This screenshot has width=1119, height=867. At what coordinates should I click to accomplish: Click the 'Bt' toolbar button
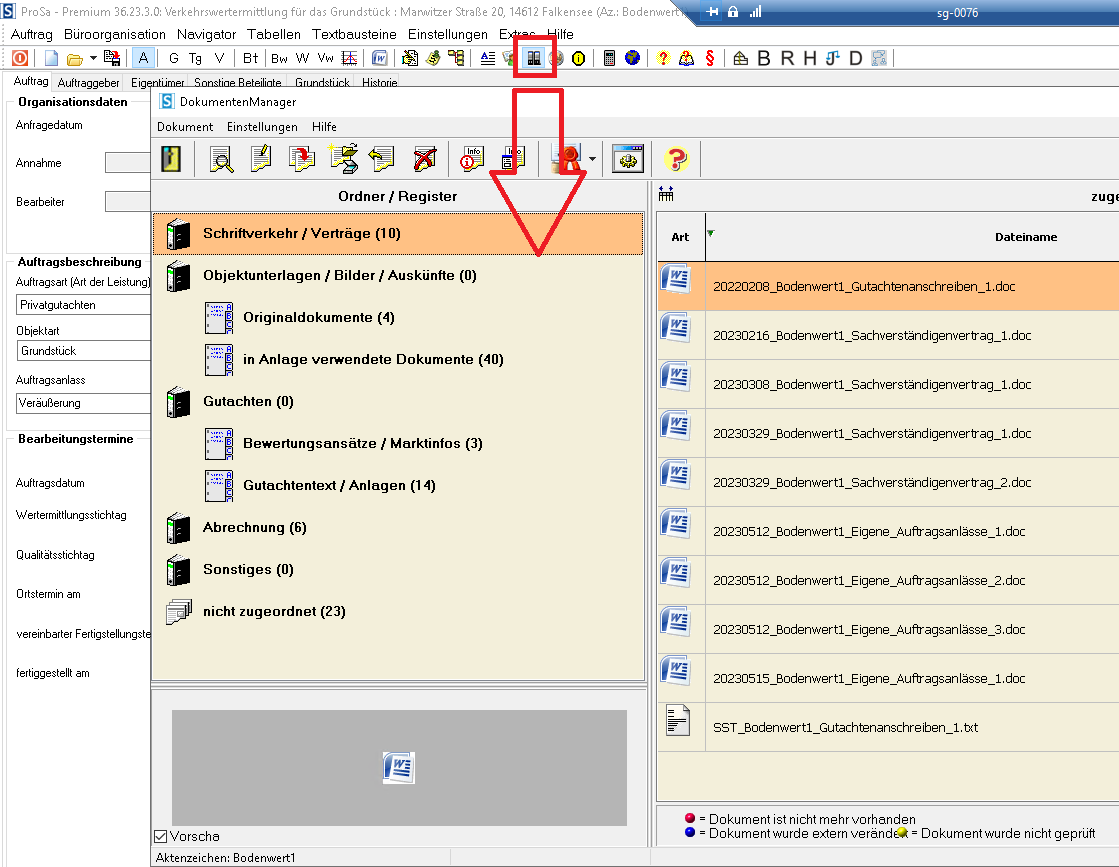[x=250, y=58]
